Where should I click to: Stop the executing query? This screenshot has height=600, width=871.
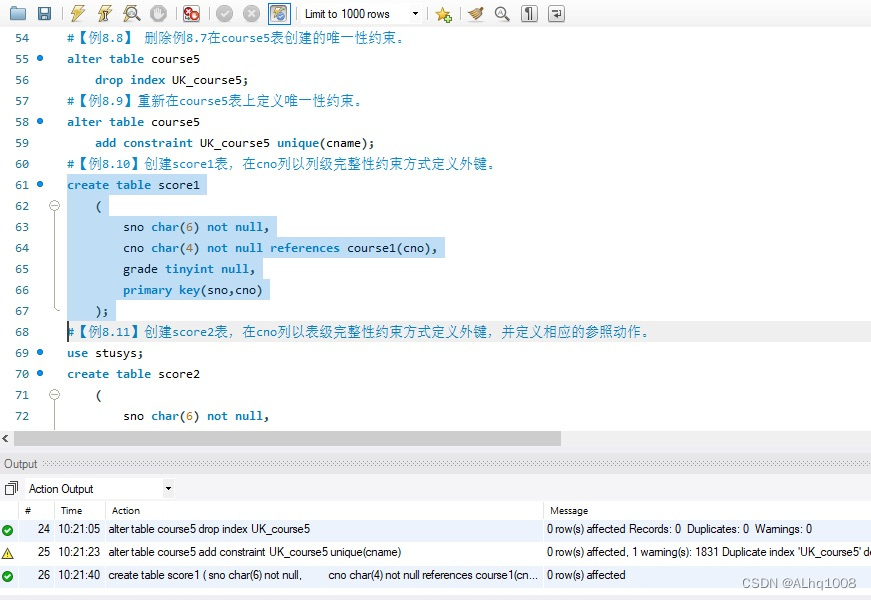coord(158,13)
